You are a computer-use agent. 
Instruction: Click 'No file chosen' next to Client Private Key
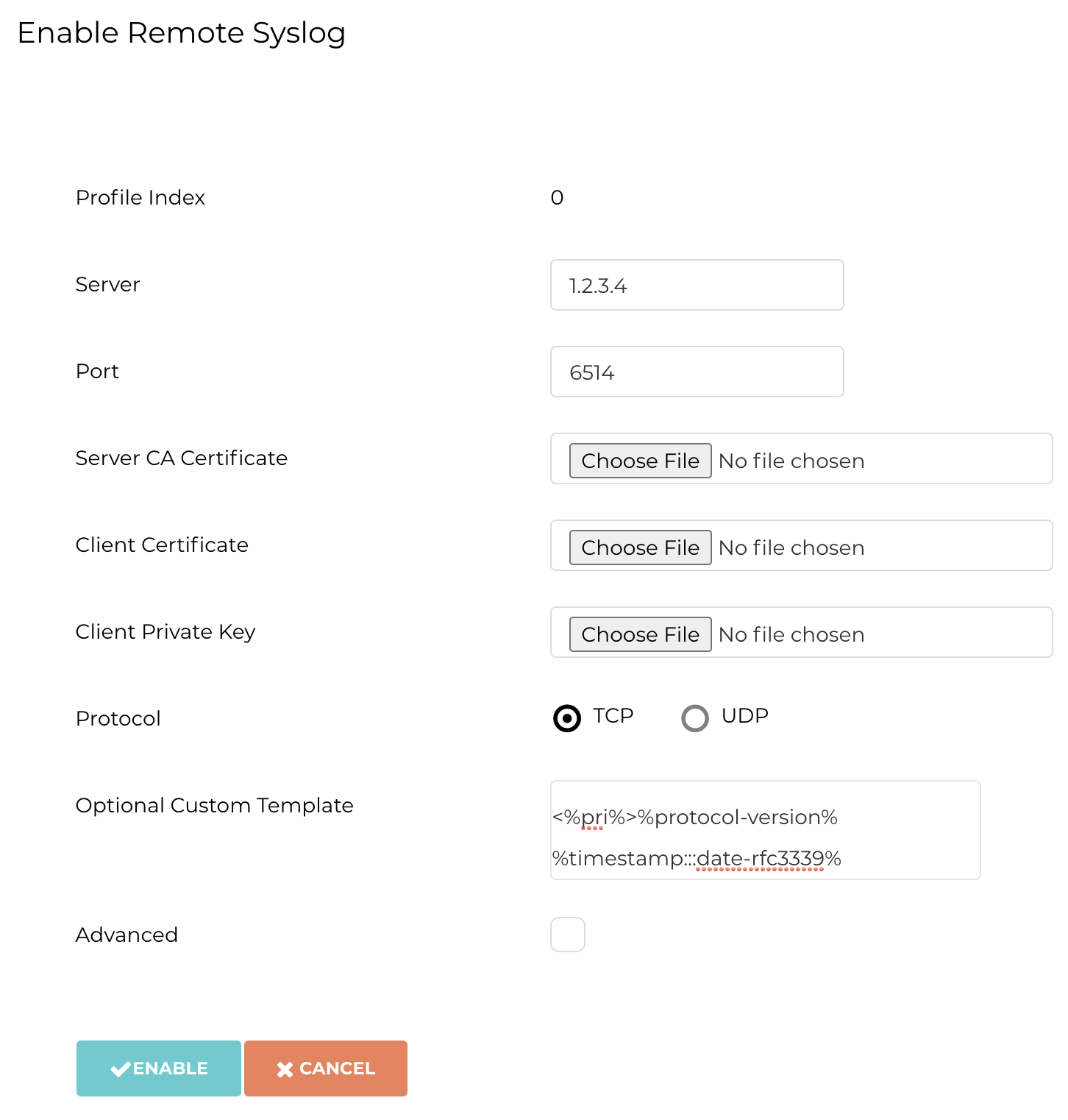click(x=791, y=634)
